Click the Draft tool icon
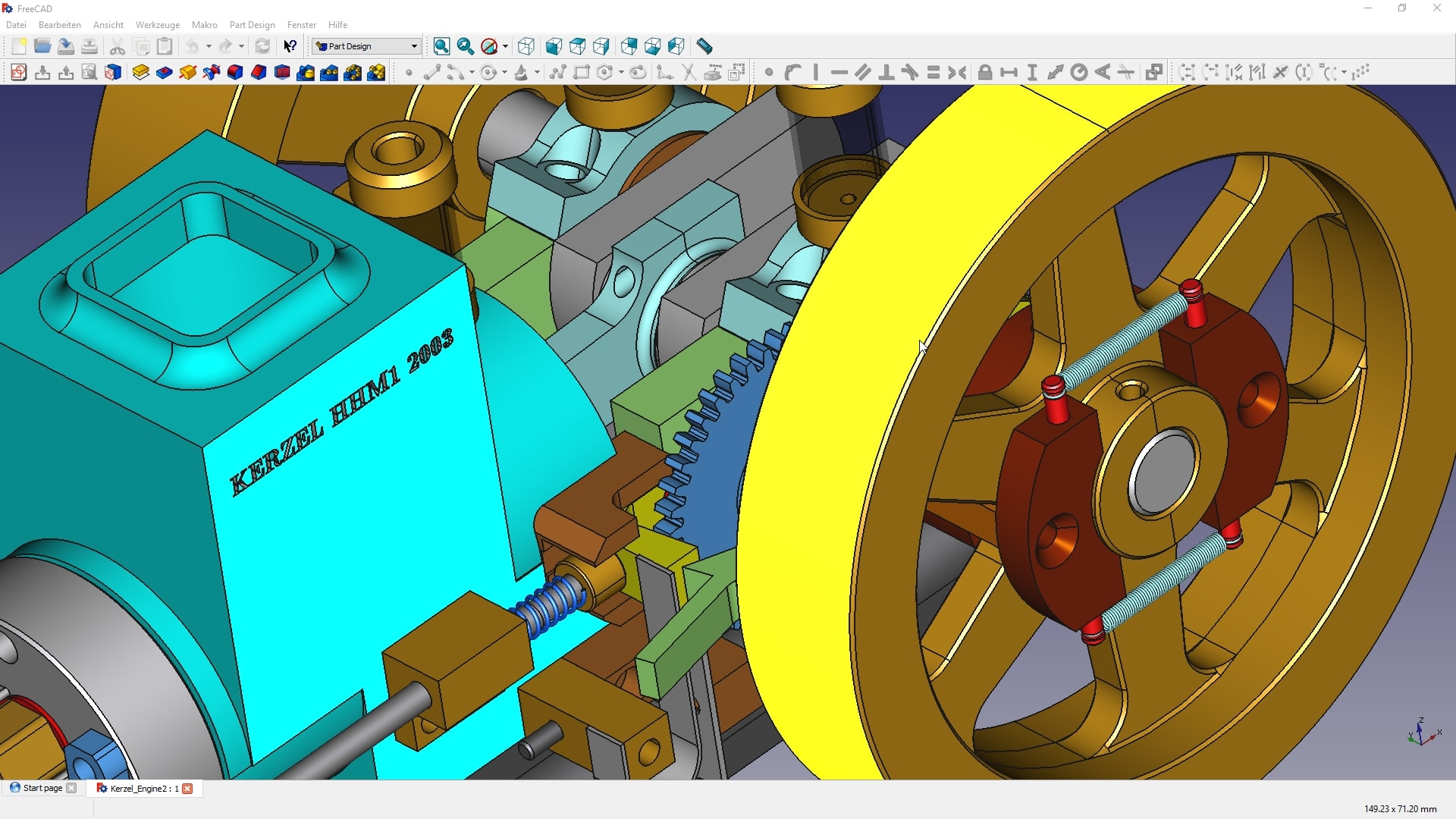The height and width of the screenshot is (819, 1456). [281, 72]
